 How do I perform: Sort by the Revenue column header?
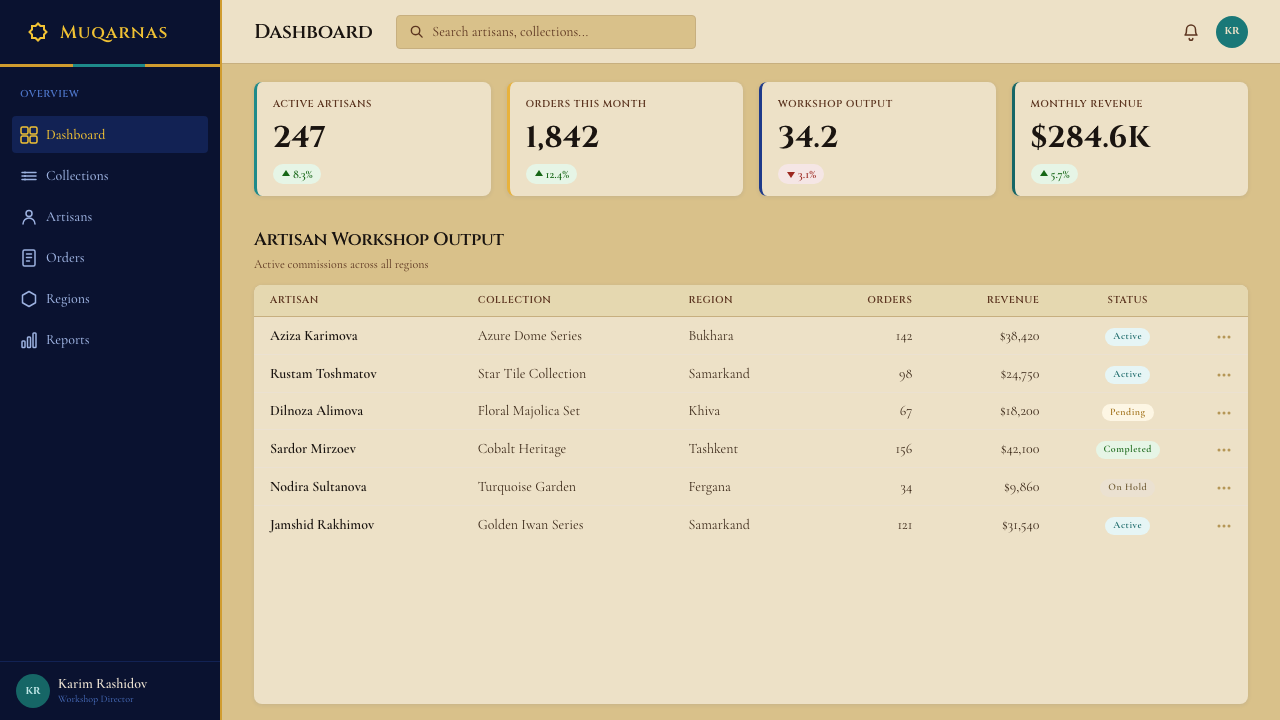tap(1013, 300)
